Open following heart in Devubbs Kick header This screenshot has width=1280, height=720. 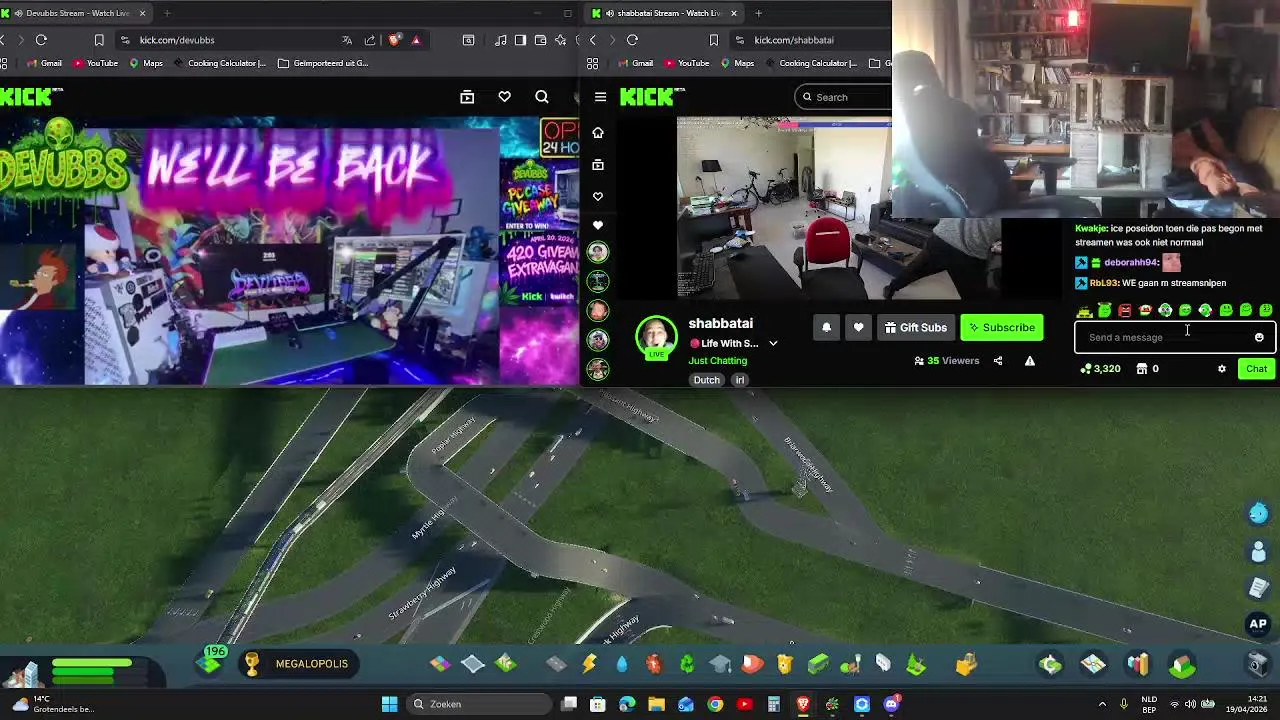pos(504,97)
